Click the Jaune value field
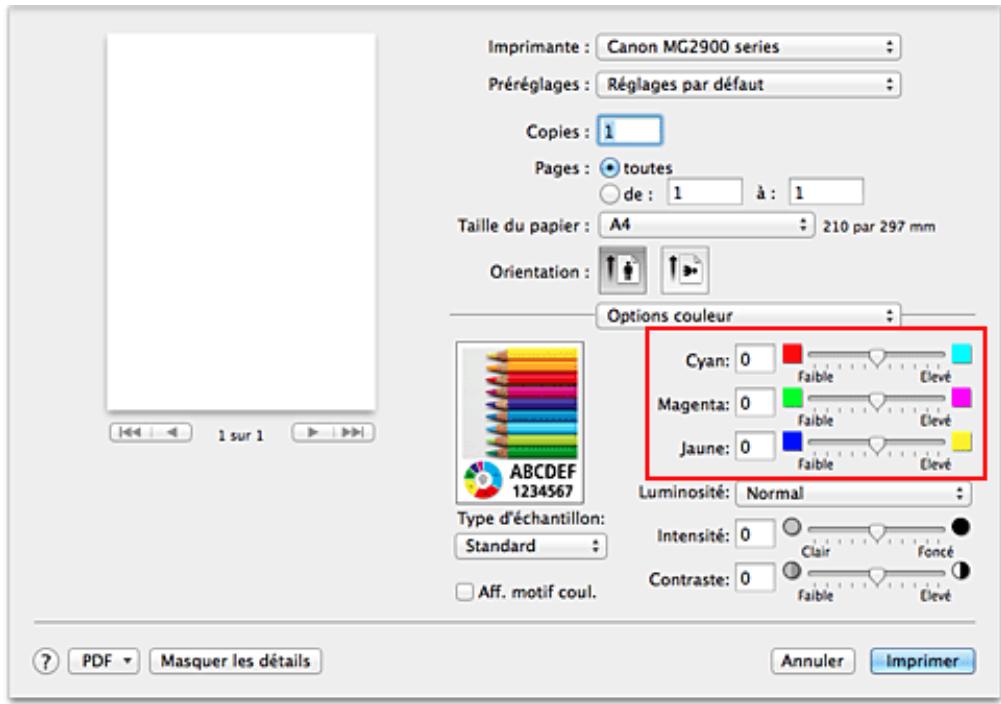Image resolution: width=1001 pixels, height=704 pixels. (x=755, y=447)
